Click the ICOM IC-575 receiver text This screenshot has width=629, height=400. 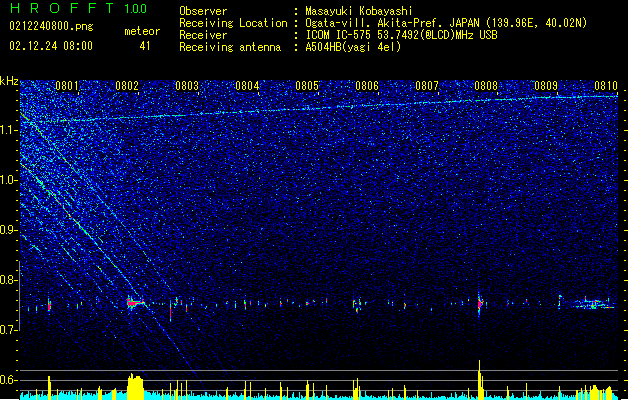(x=401, y=35)
